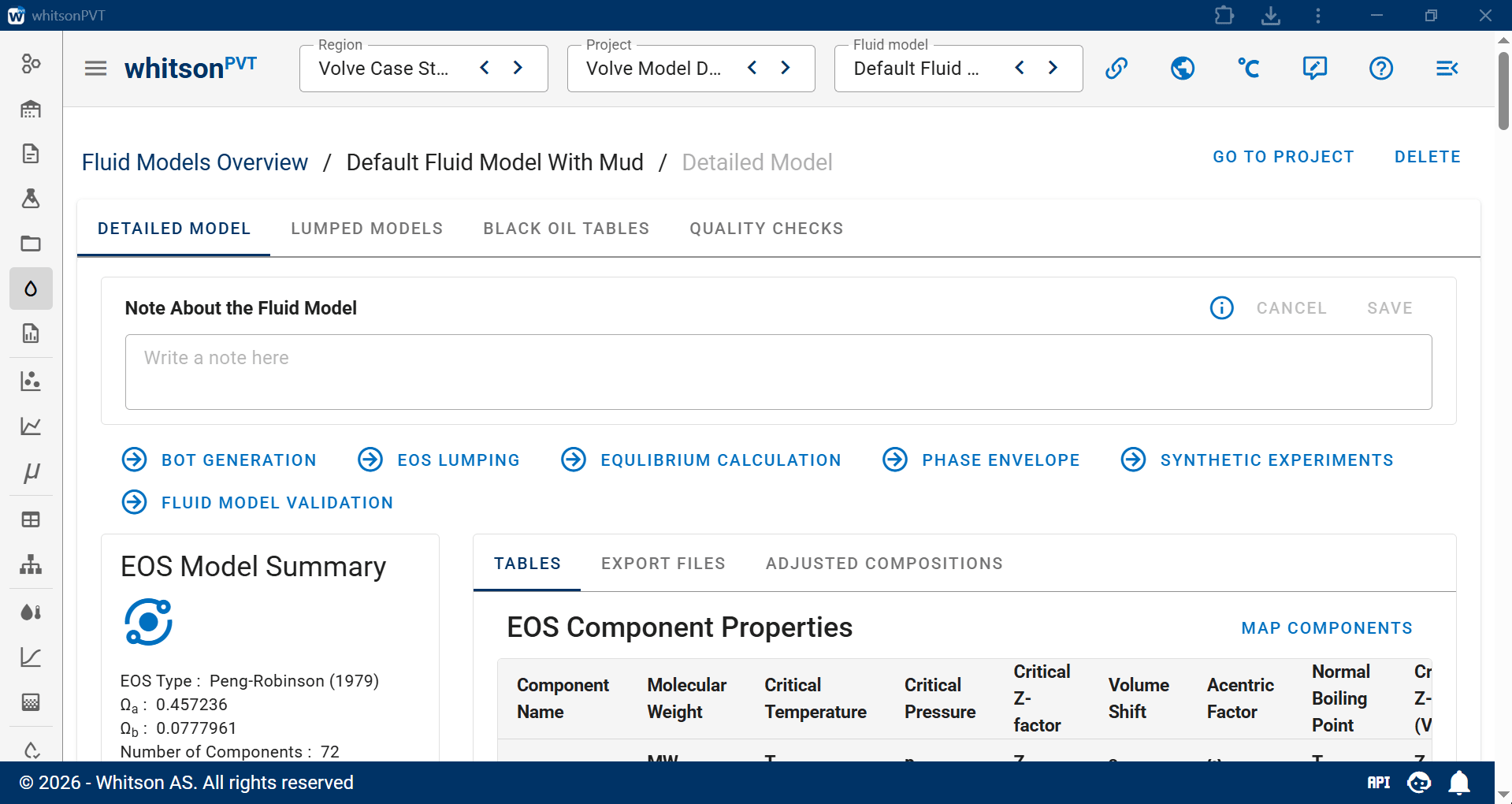Click sidebar folder icon

click(31, 244)
